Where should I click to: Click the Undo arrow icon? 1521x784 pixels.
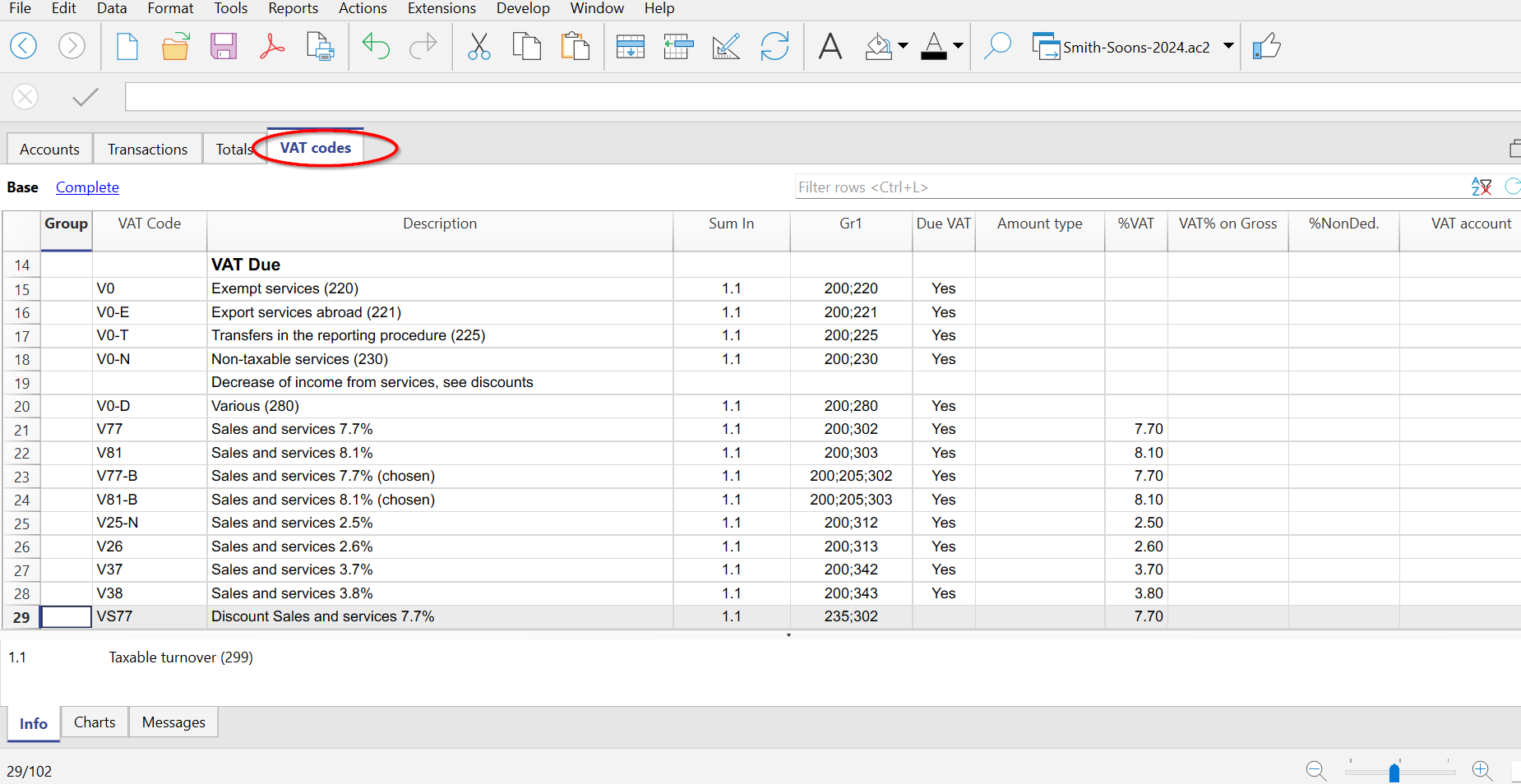[x=376, y=46]
